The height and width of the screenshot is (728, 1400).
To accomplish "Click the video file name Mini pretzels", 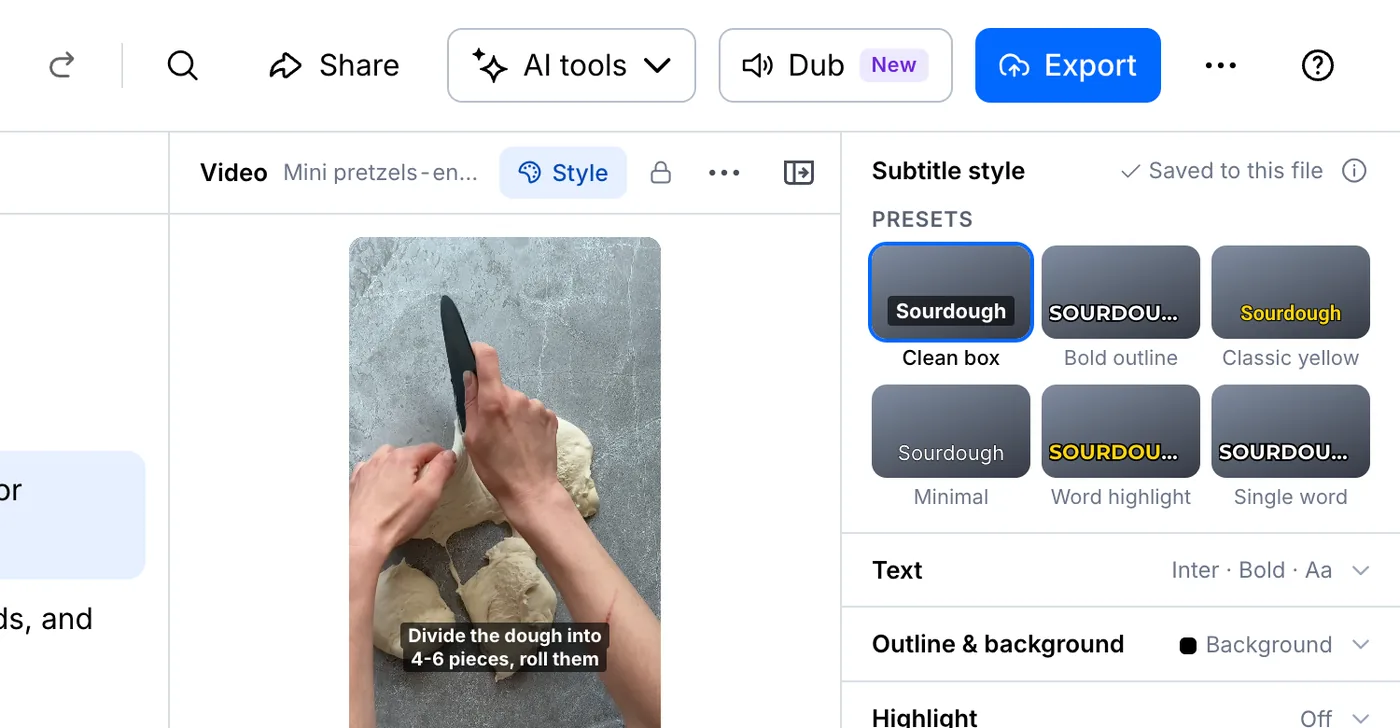I will (380, 173).
